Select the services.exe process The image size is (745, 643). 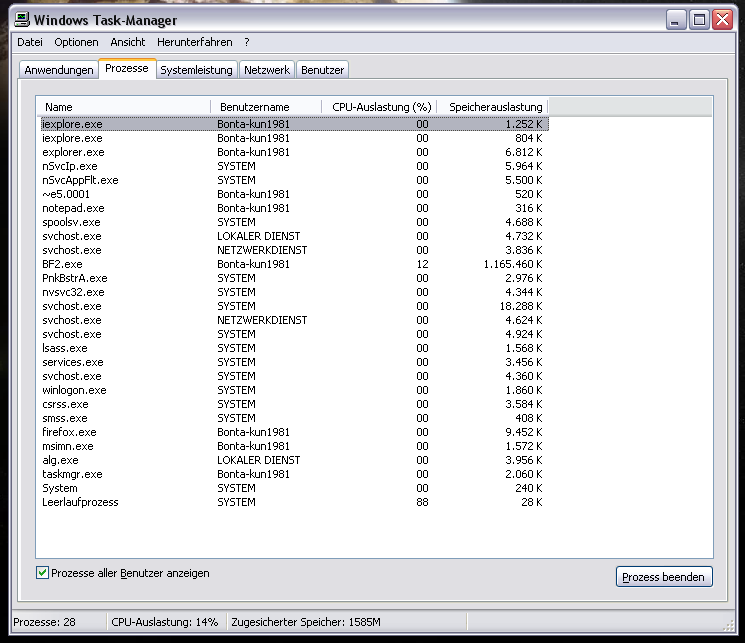tap(295, 363)
